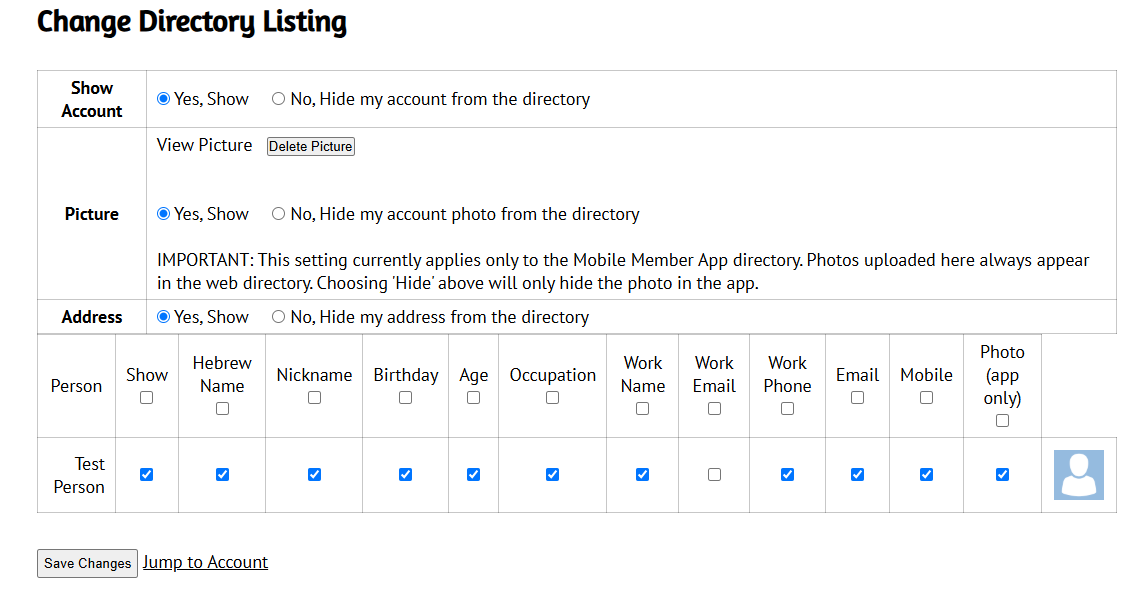Click the View Picture text

click(204, 145)
